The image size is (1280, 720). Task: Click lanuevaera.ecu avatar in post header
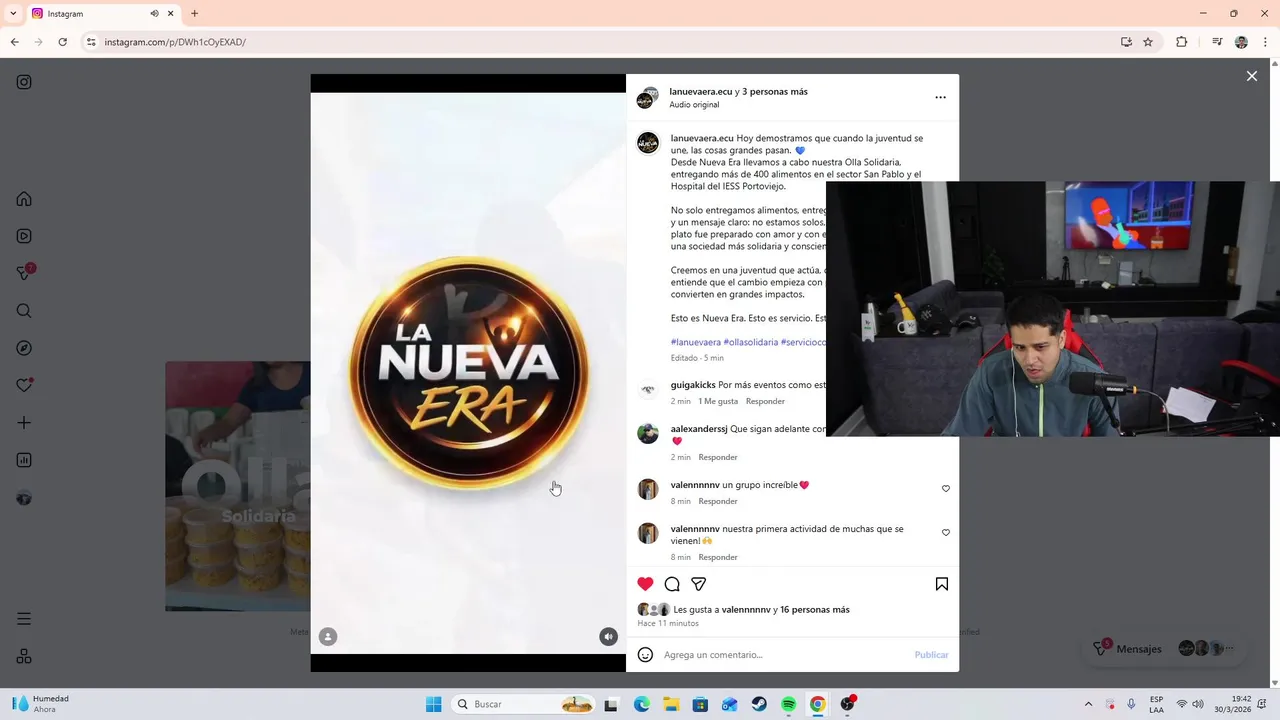click(x=646, y=98)
